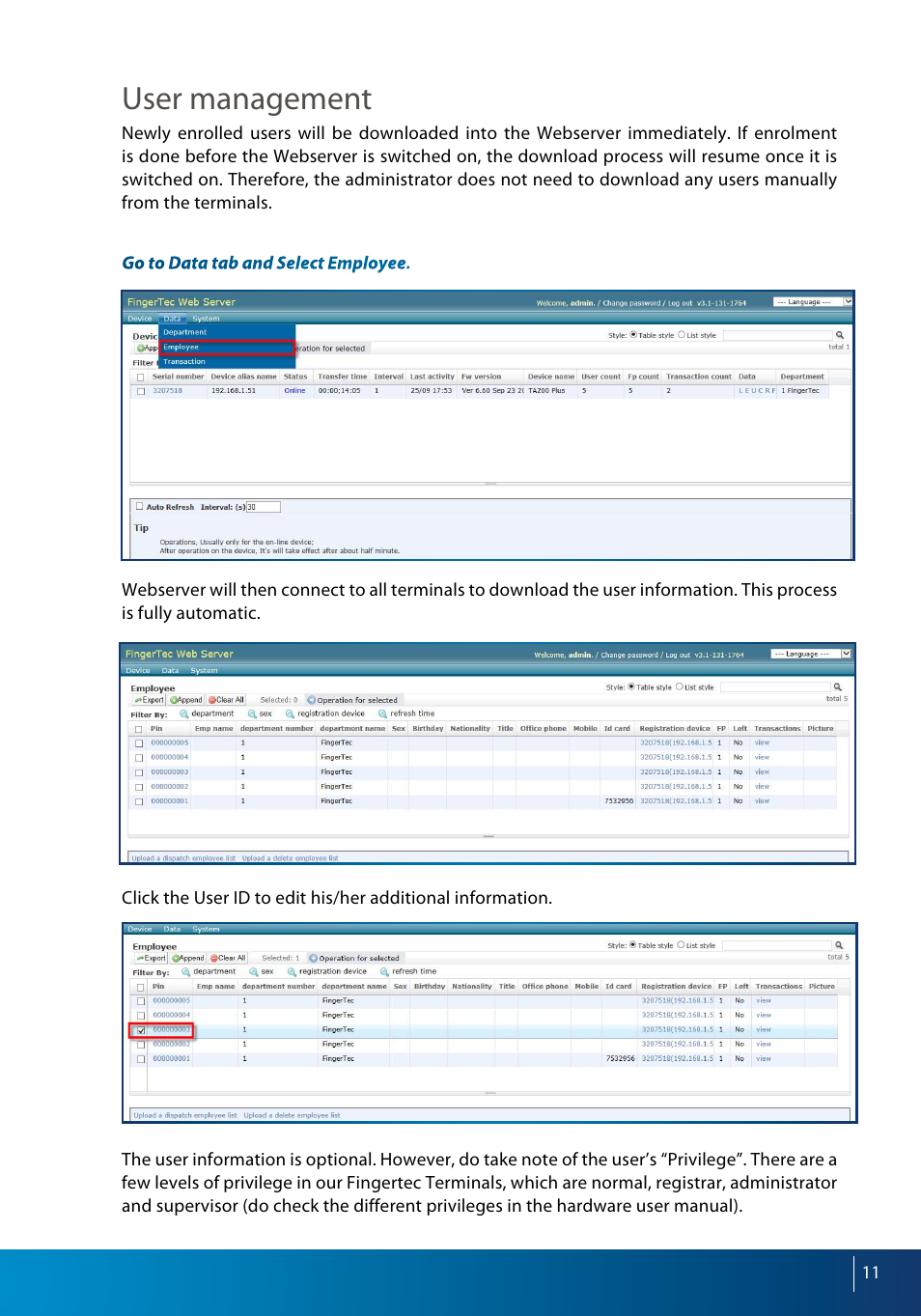
Task: Tick checkbox for 000000004 in 'Selected: 1' list
Action: 141,1016
